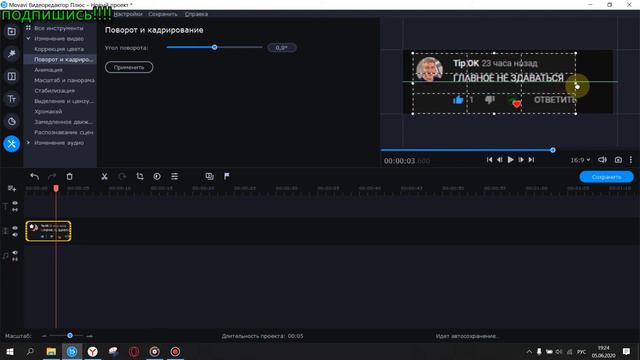Image resolution: width=640 pixels, height=360 pixels.
Task: Open the Stickers tab in sidebar
Action: (11, 121)
